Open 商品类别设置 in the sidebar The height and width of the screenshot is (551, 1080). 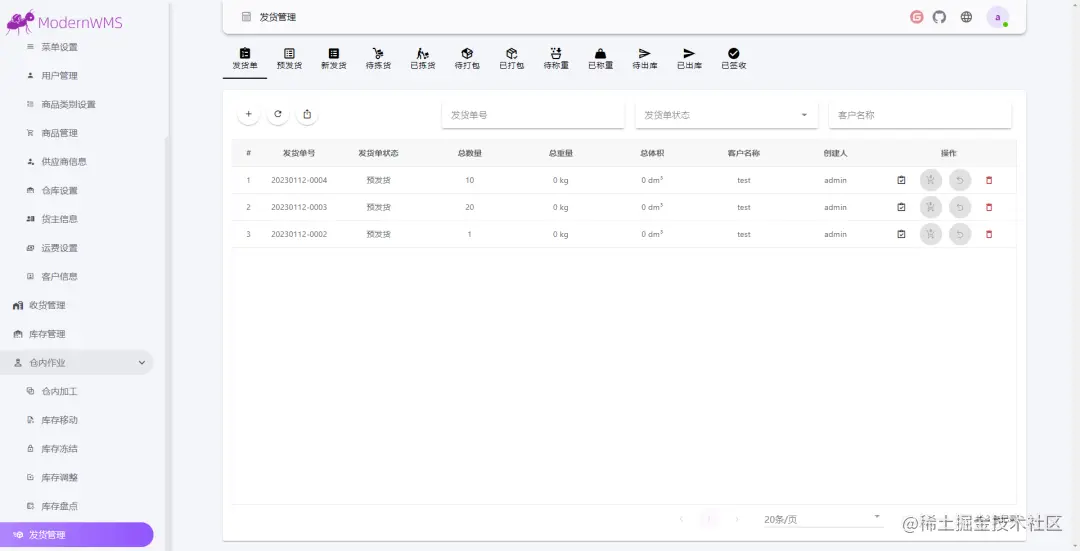tap(68, 105)
